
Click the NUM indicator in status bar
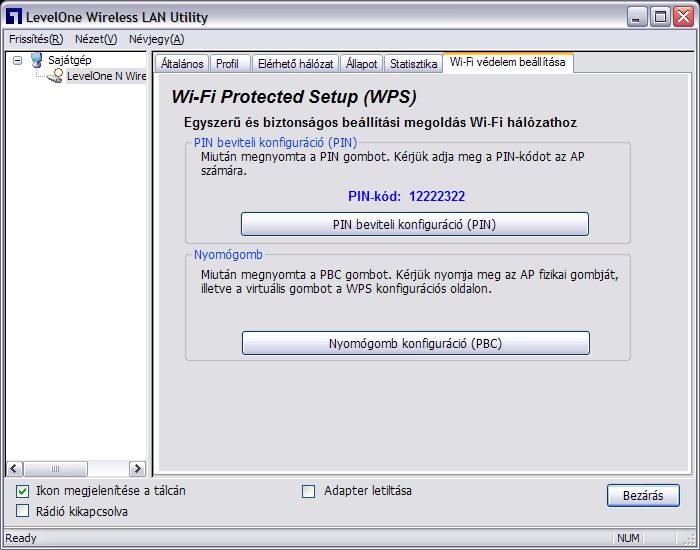628,538
